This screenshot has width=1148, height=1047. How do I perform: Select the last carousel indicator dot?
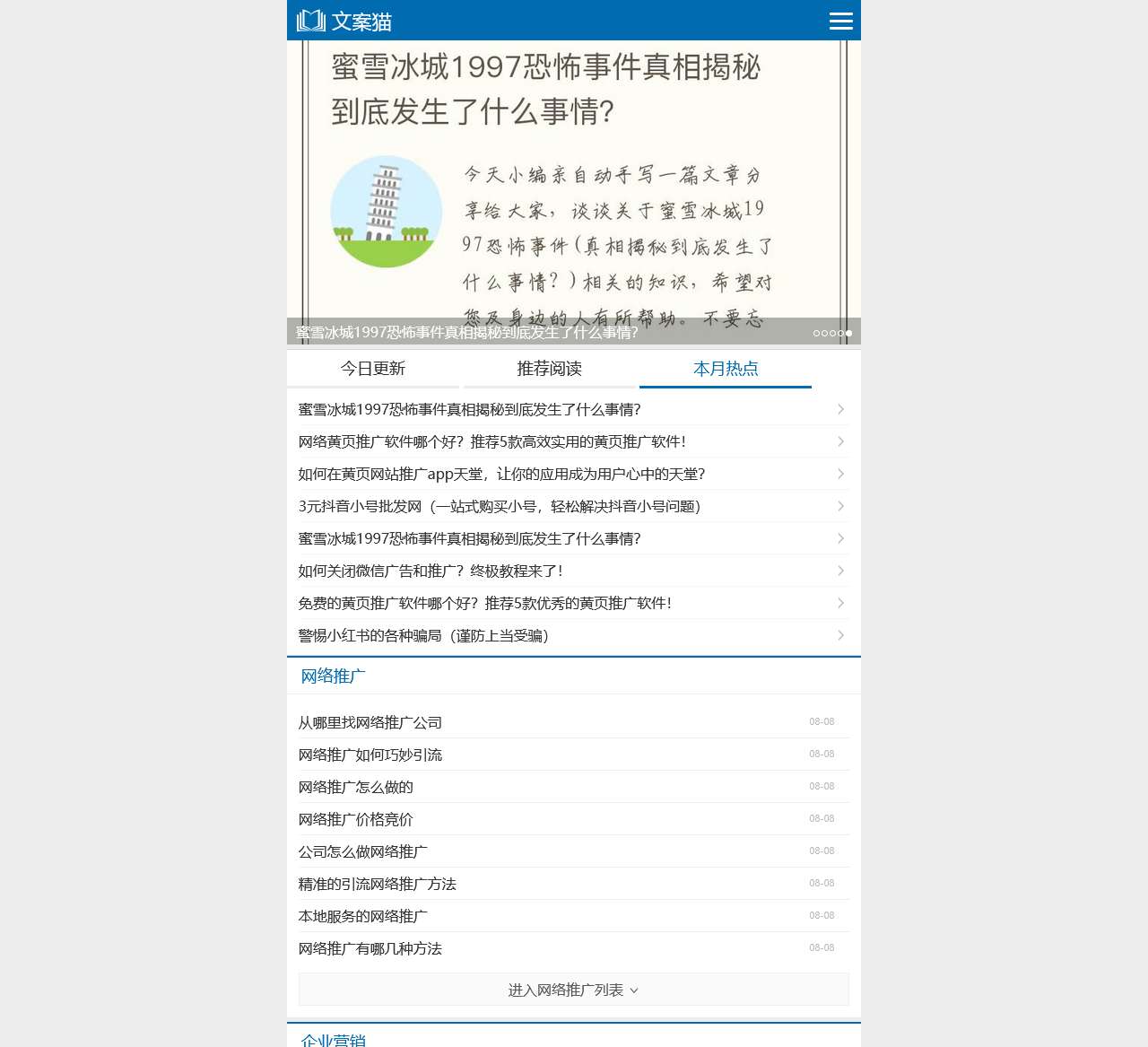848,333
